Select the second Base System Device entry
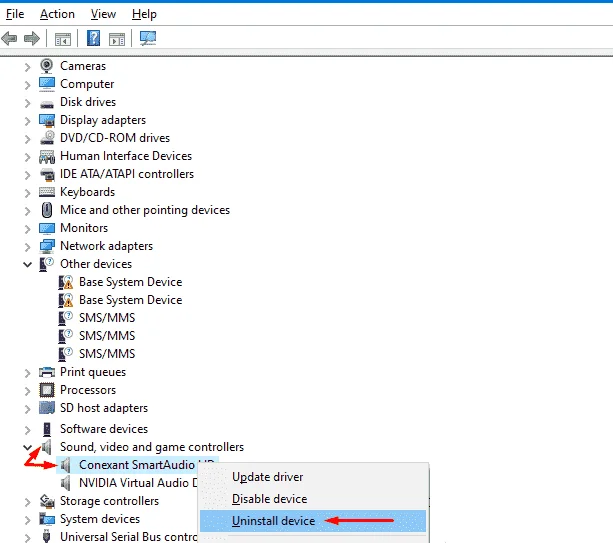 pyautogui.click(x=131, y=300)
